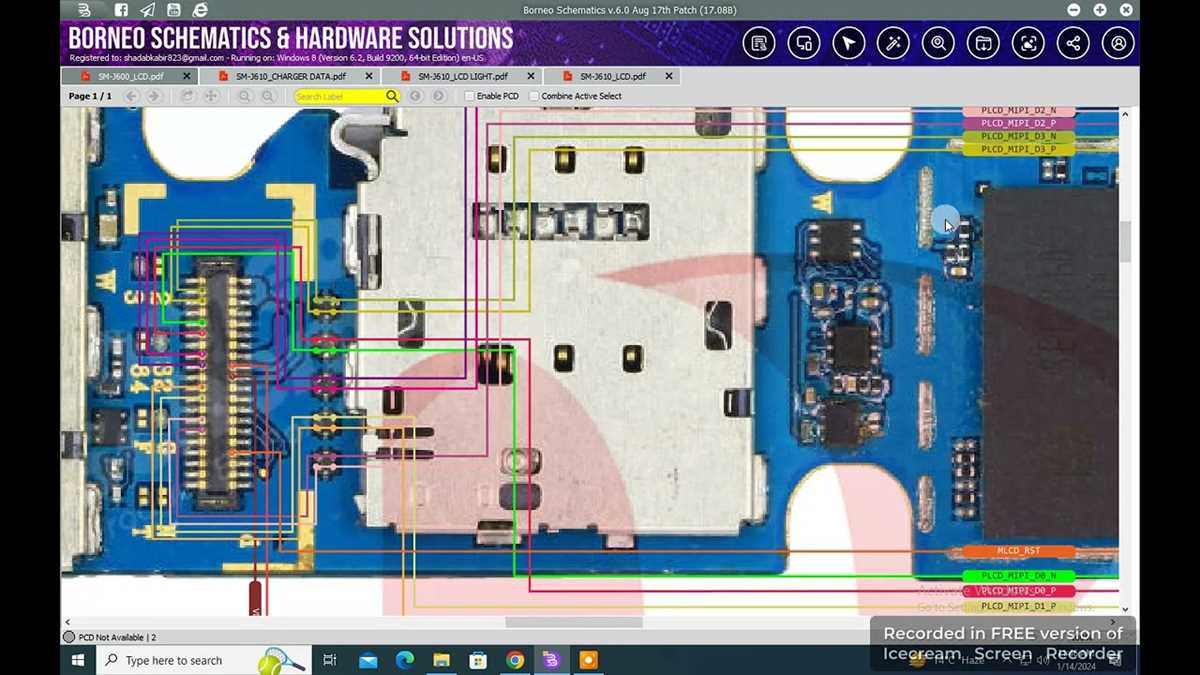Activate the magic wand tool

coord(893,43)
